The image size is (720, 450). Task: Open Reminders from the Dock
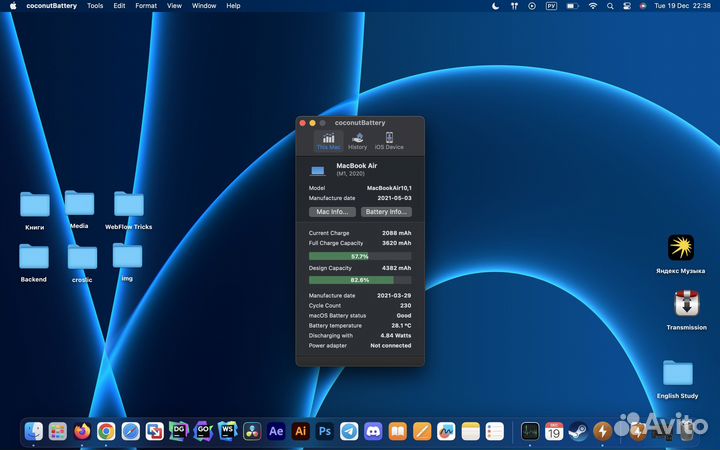(495, 431)
